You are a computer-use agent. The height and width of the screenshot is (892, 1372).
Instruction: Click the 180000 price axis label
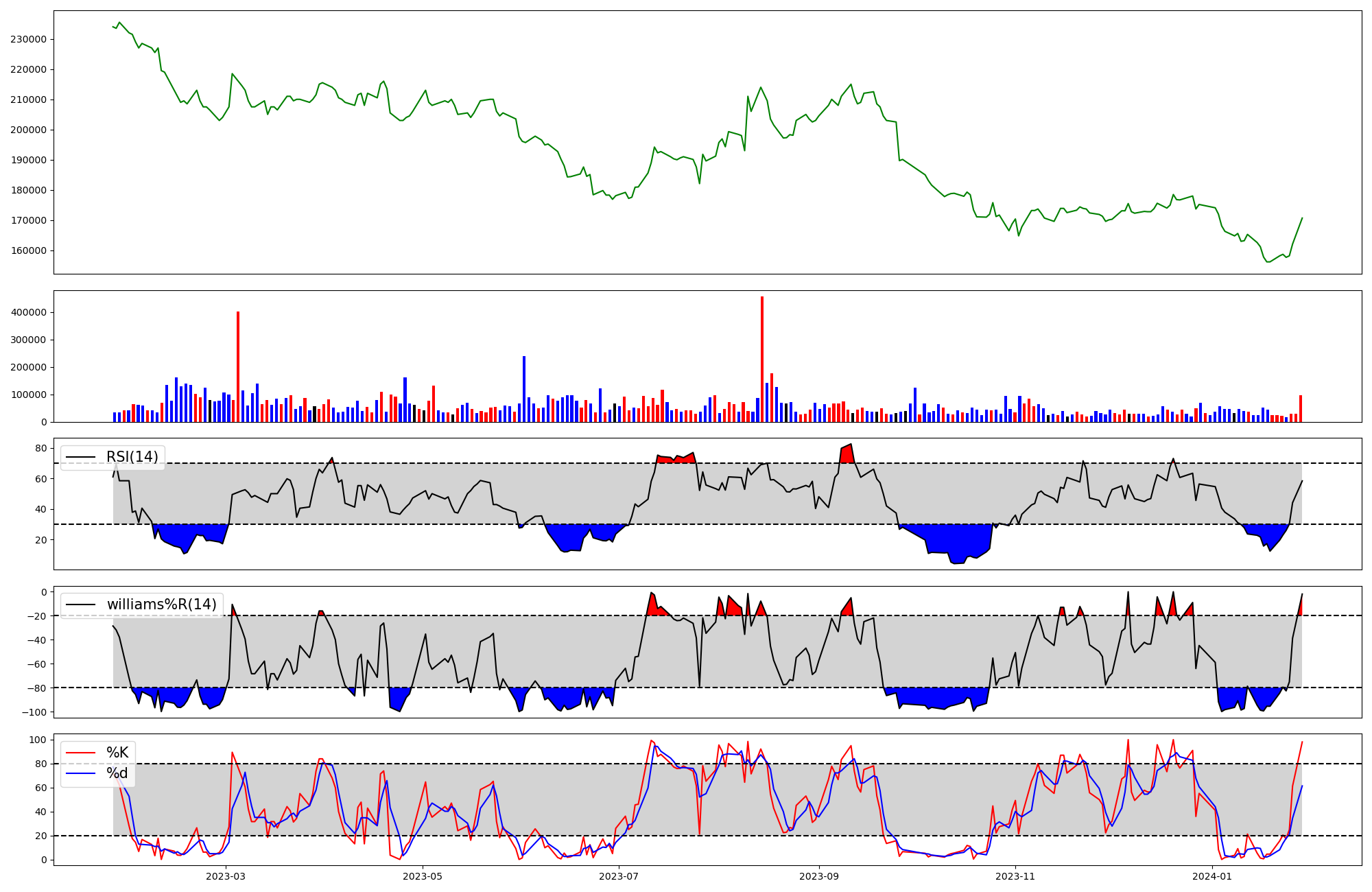[29, 190]
